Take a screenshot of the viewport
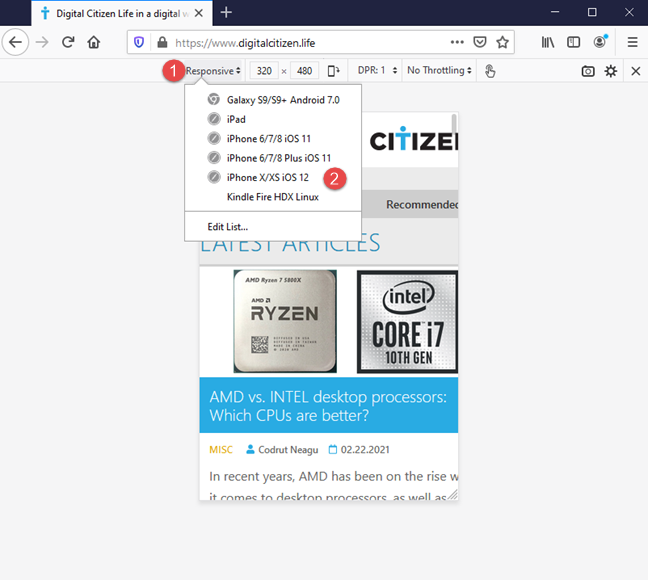Image resolution: width=648 pixels, height=580 pixels. [x=588, y=71]
